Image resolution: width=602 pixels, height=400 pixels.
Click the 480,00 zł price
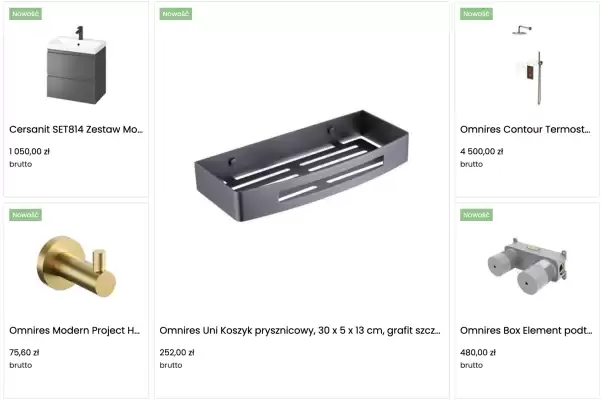[x=478, y=352]
